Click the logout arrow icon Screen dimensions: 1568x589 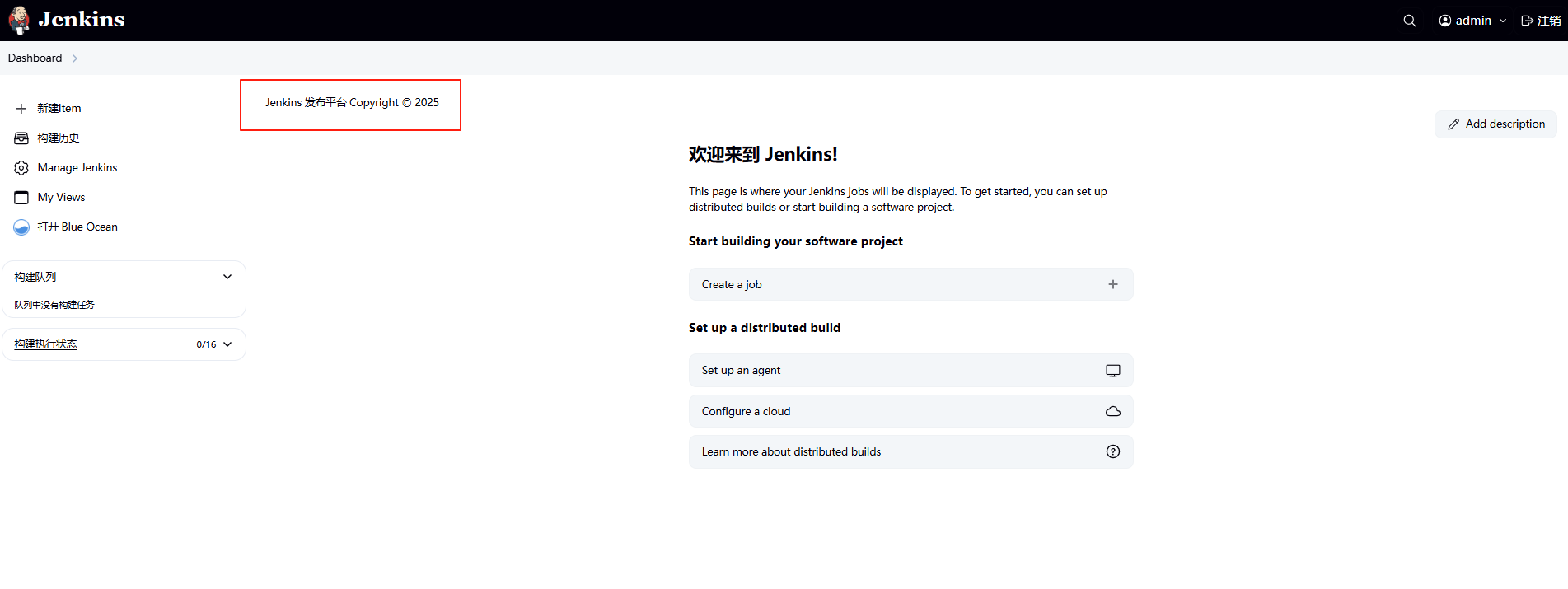(1527, 21)
